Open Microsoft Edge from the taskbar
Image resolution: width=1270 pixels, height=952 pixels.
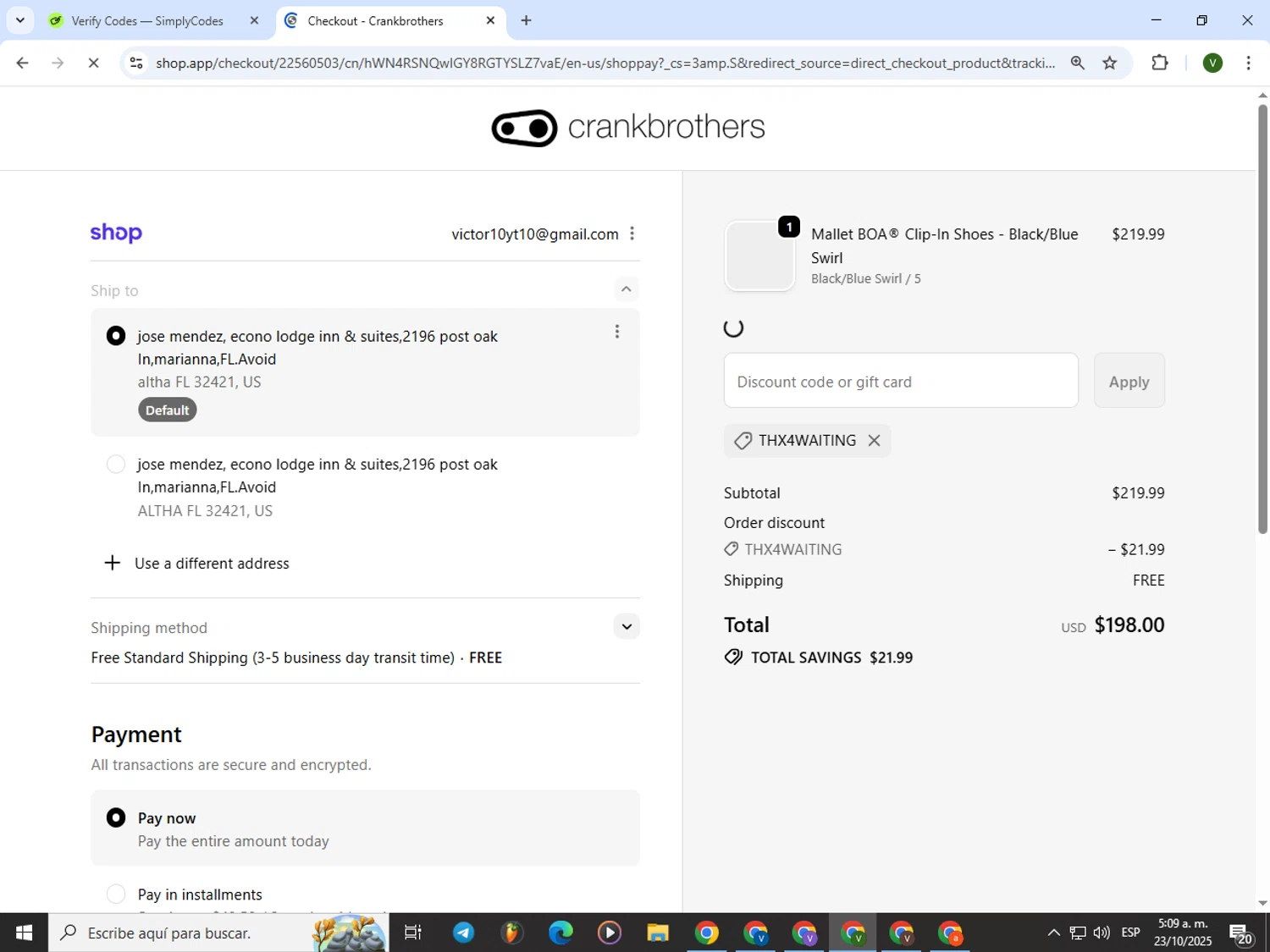click(560, 933)
